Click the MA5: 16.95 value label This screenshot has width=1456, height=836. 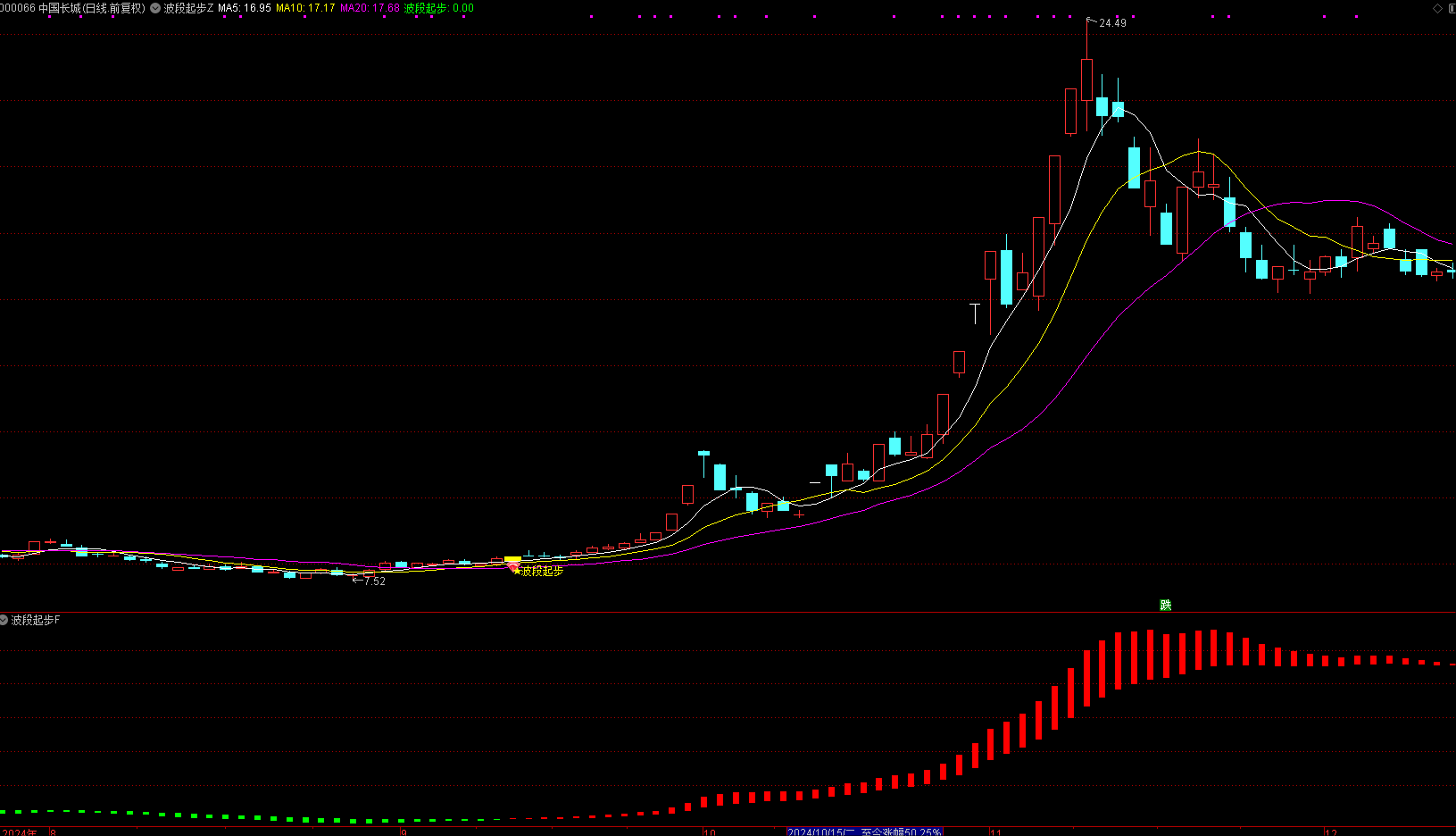pyautogui.click(x=245, y=8)
